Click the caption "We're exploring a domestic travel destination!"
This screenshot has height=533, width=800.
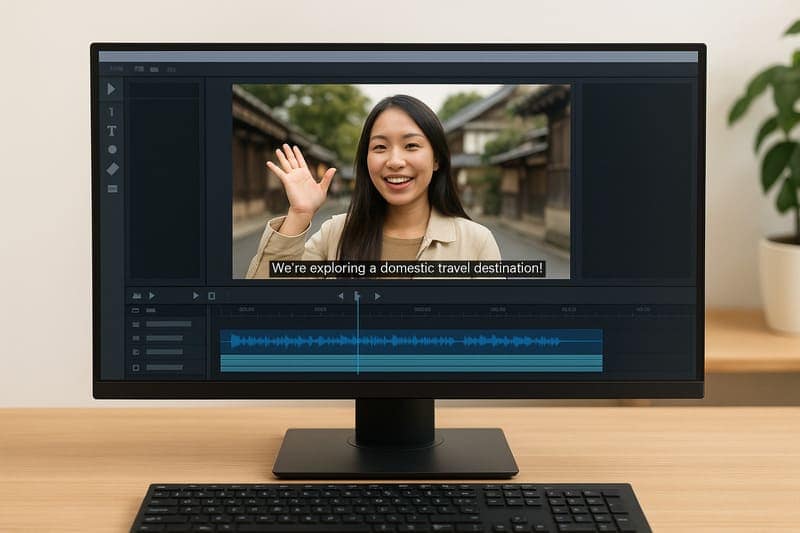407,268
